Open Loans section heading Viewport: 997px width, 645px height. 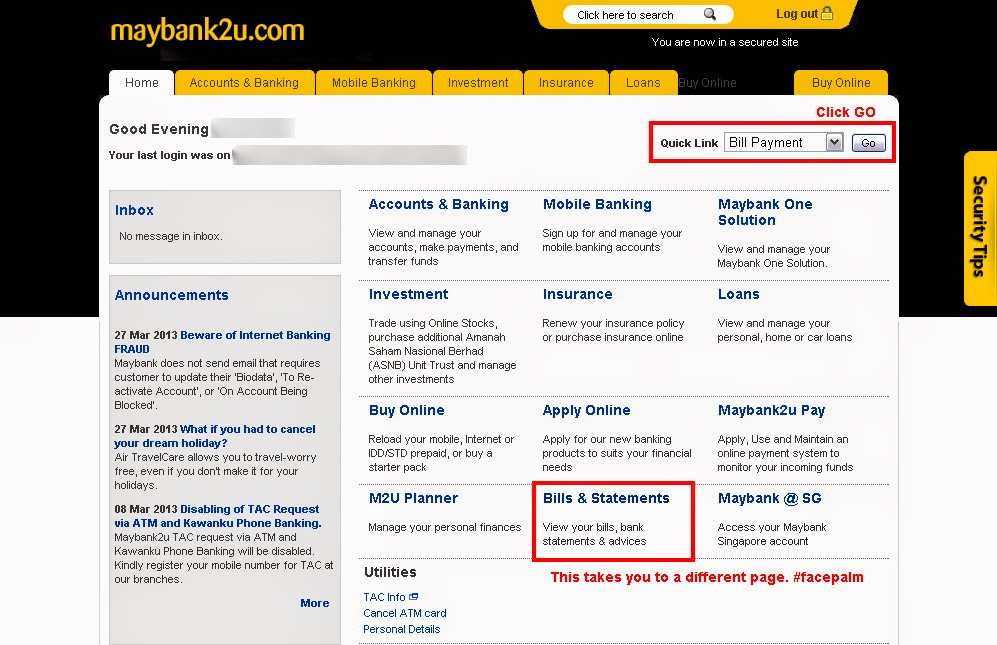(738, 294)
